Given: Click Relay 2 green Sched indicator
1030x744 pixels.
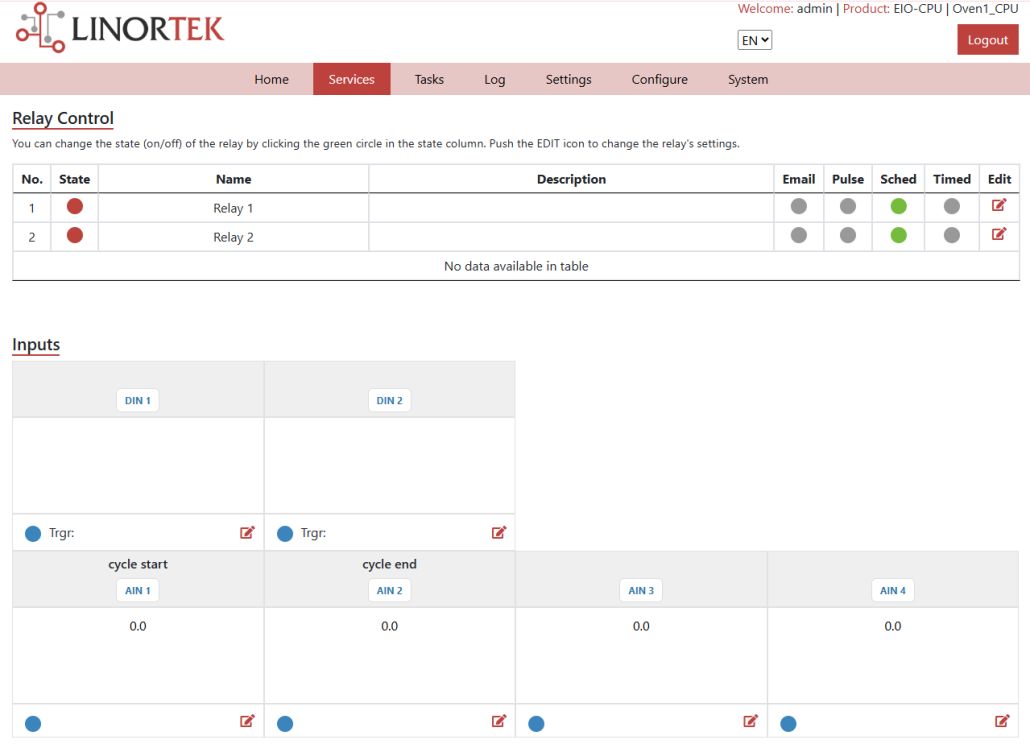Looking at the screenshot, I should tap(899, 235).
